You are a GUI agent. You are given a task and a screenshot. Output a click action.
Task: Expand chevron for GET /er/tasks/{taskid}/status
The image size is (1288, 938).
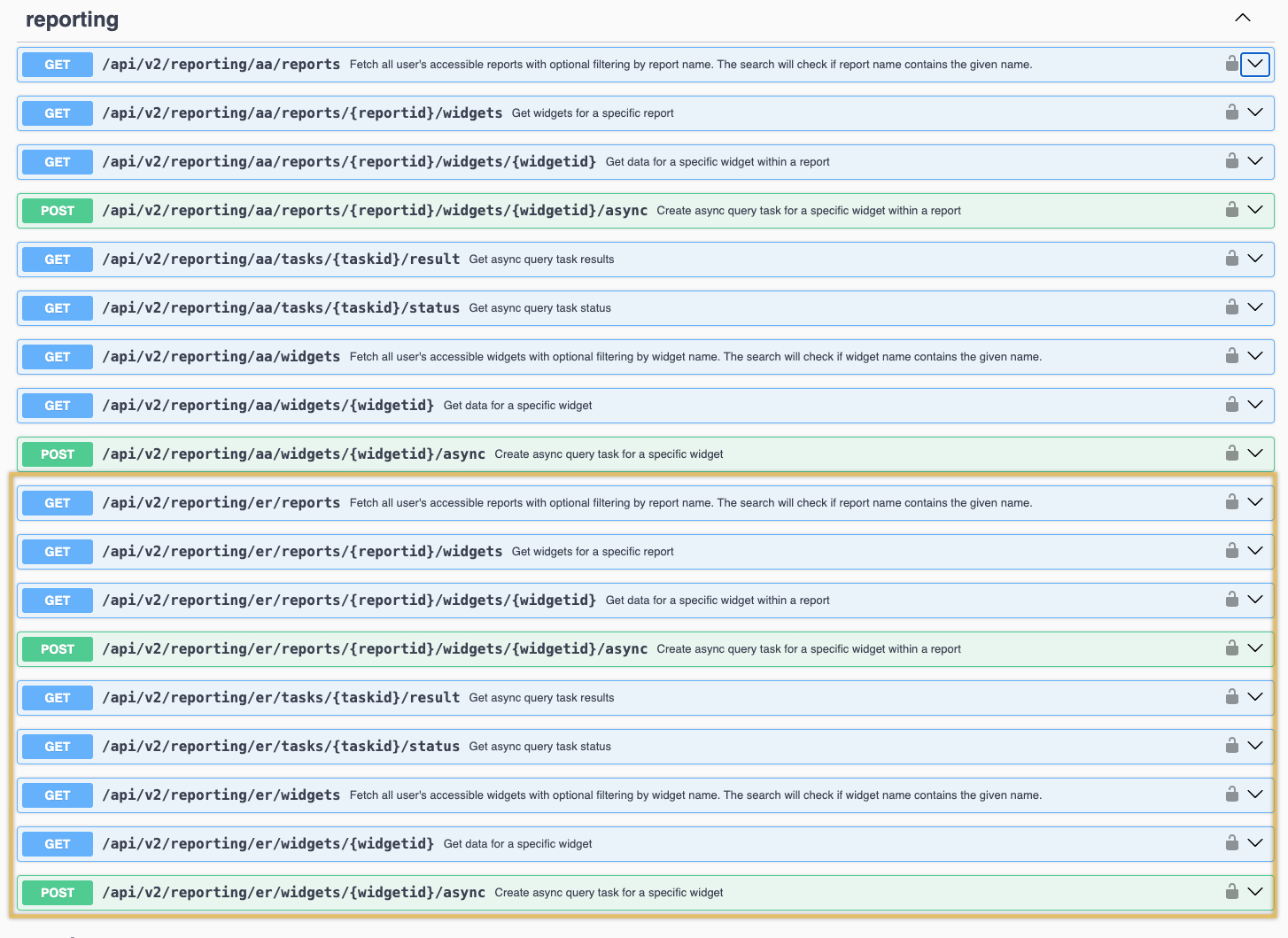point(1254,746)
